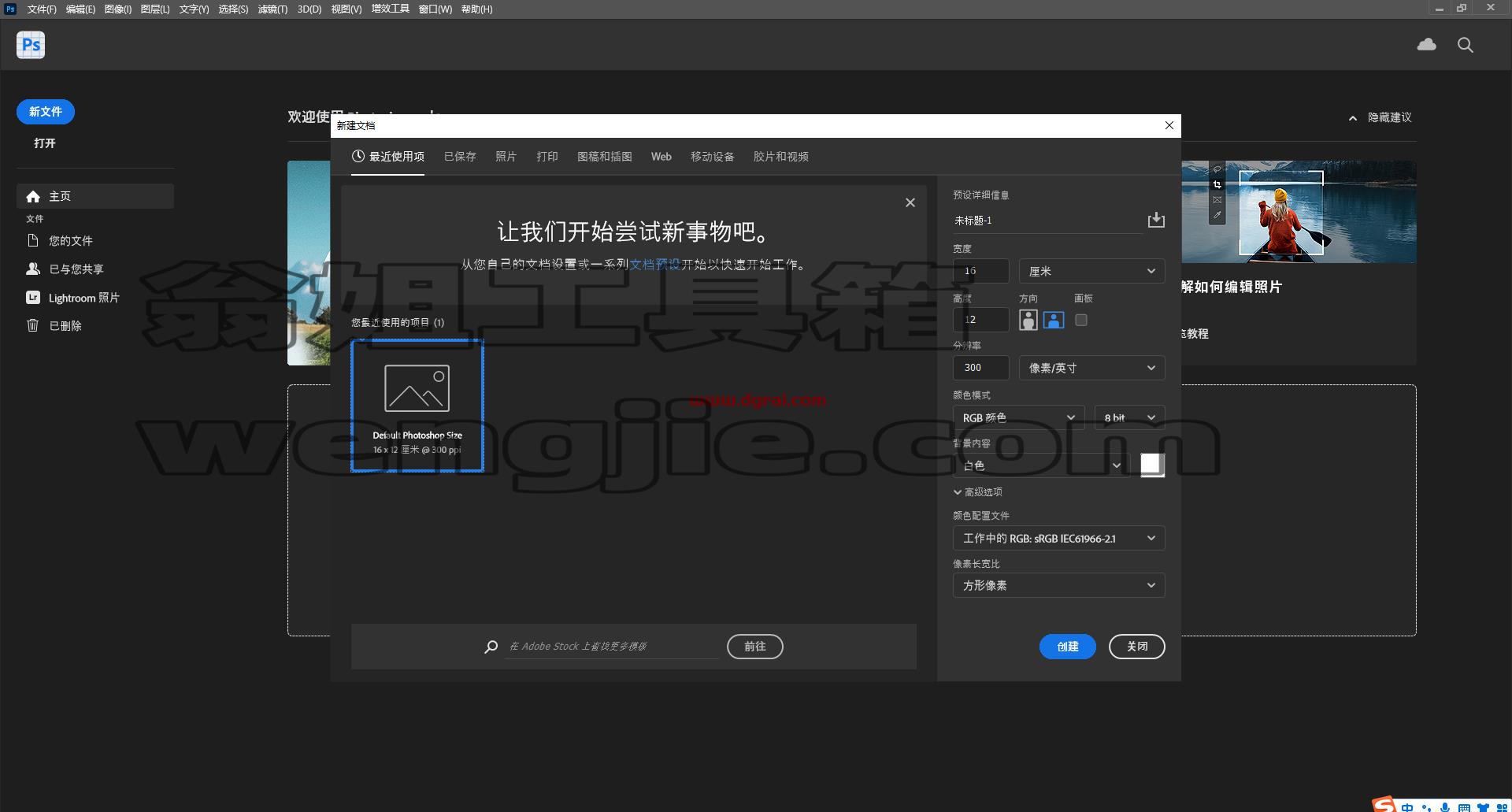Open the 滤镜(T) menu
The image size is (1512, 812).
[x=272, y=9]
